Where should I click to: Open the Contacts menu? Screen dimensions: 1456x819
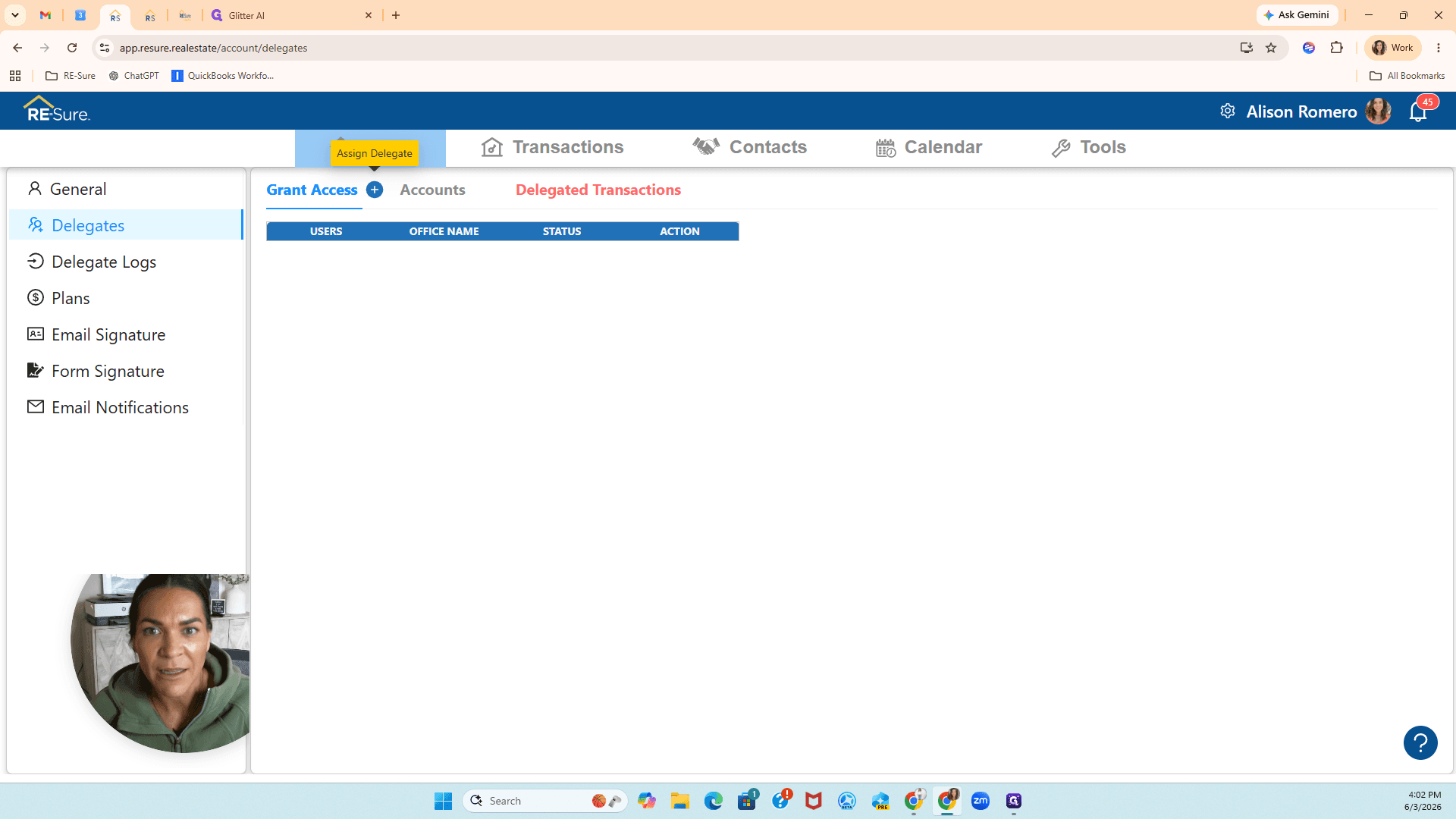(x=750, y=147)
